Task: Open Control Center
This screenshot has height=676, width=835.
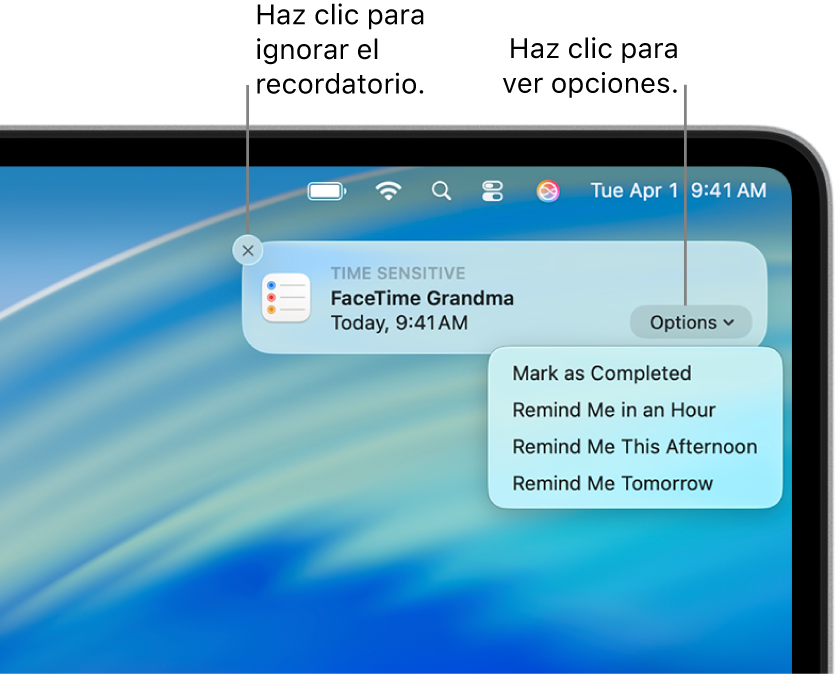Action: [493, 190]
